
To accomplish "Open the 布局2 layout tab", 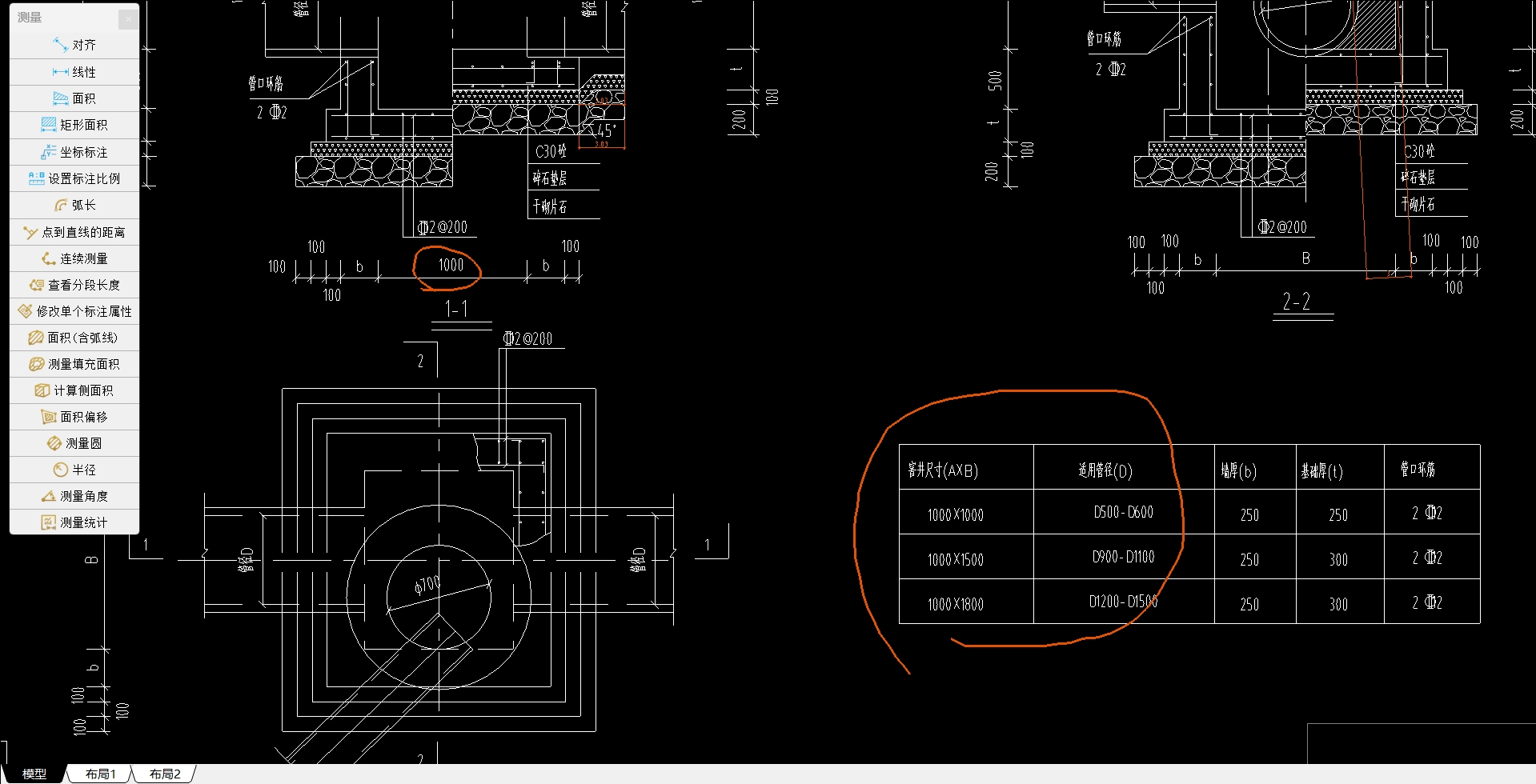I will 165,774.
